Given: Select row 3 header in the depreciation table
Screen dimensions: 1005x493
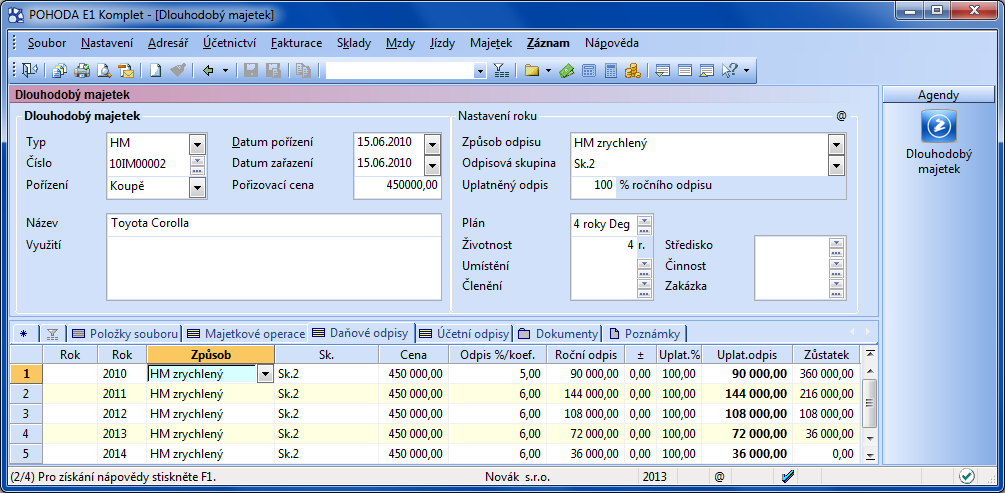Looking at the screenshot, I should click(x=26, y=413).
